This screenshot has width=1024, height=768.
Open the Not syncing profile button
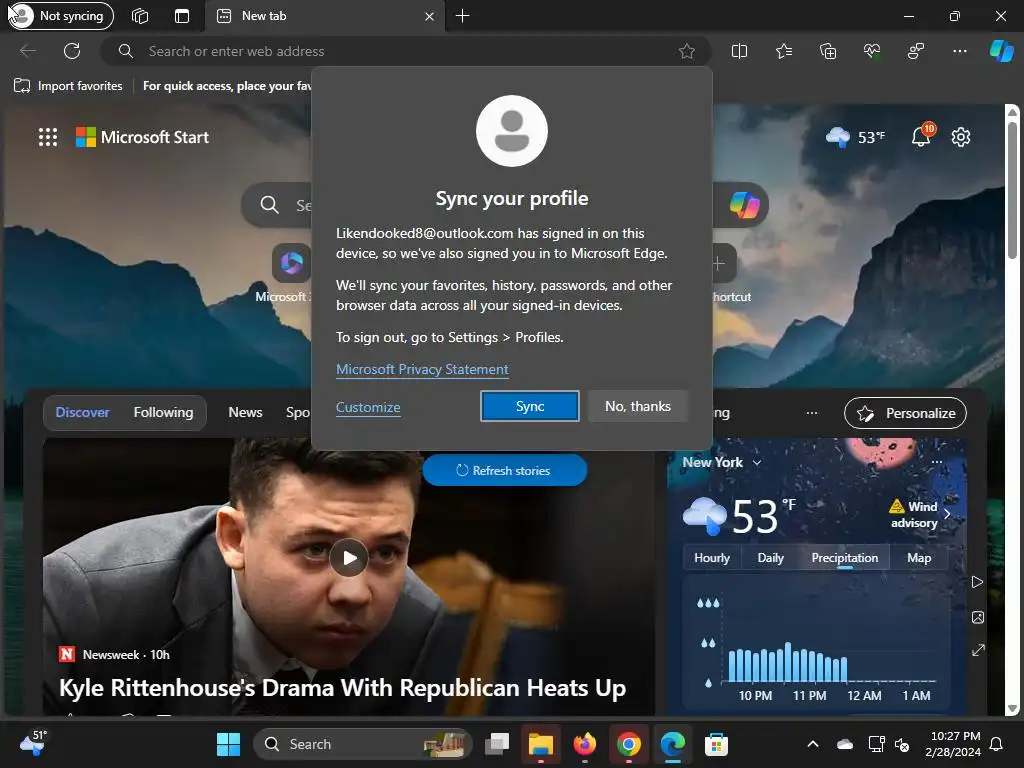pyautogui.click(x=61, y=16)
